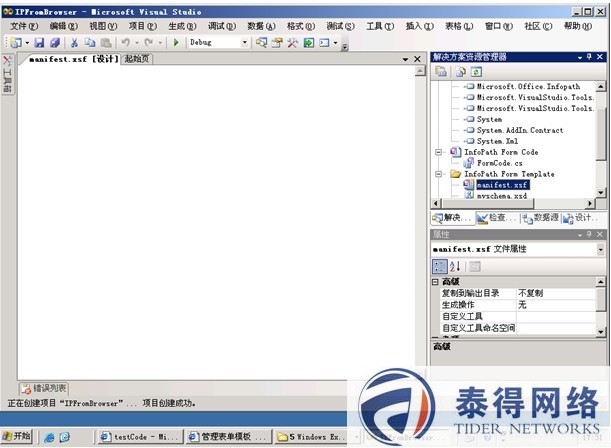Select the manifest.xsf [设计] document tab

click(x=74, y=59)
